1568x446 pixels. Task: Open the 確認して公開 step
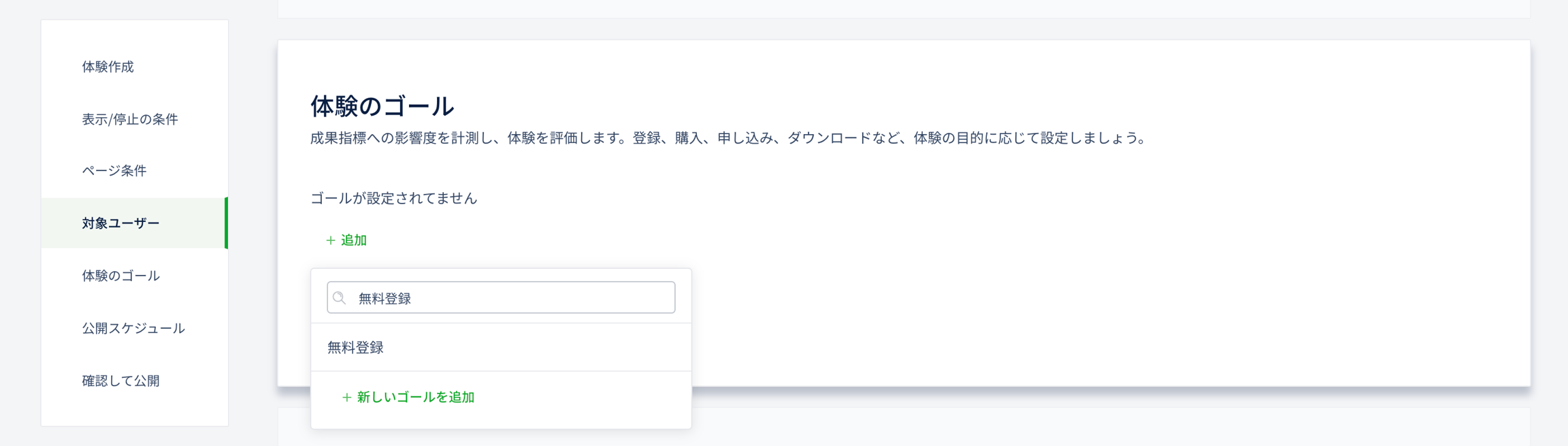click(121, 381)
